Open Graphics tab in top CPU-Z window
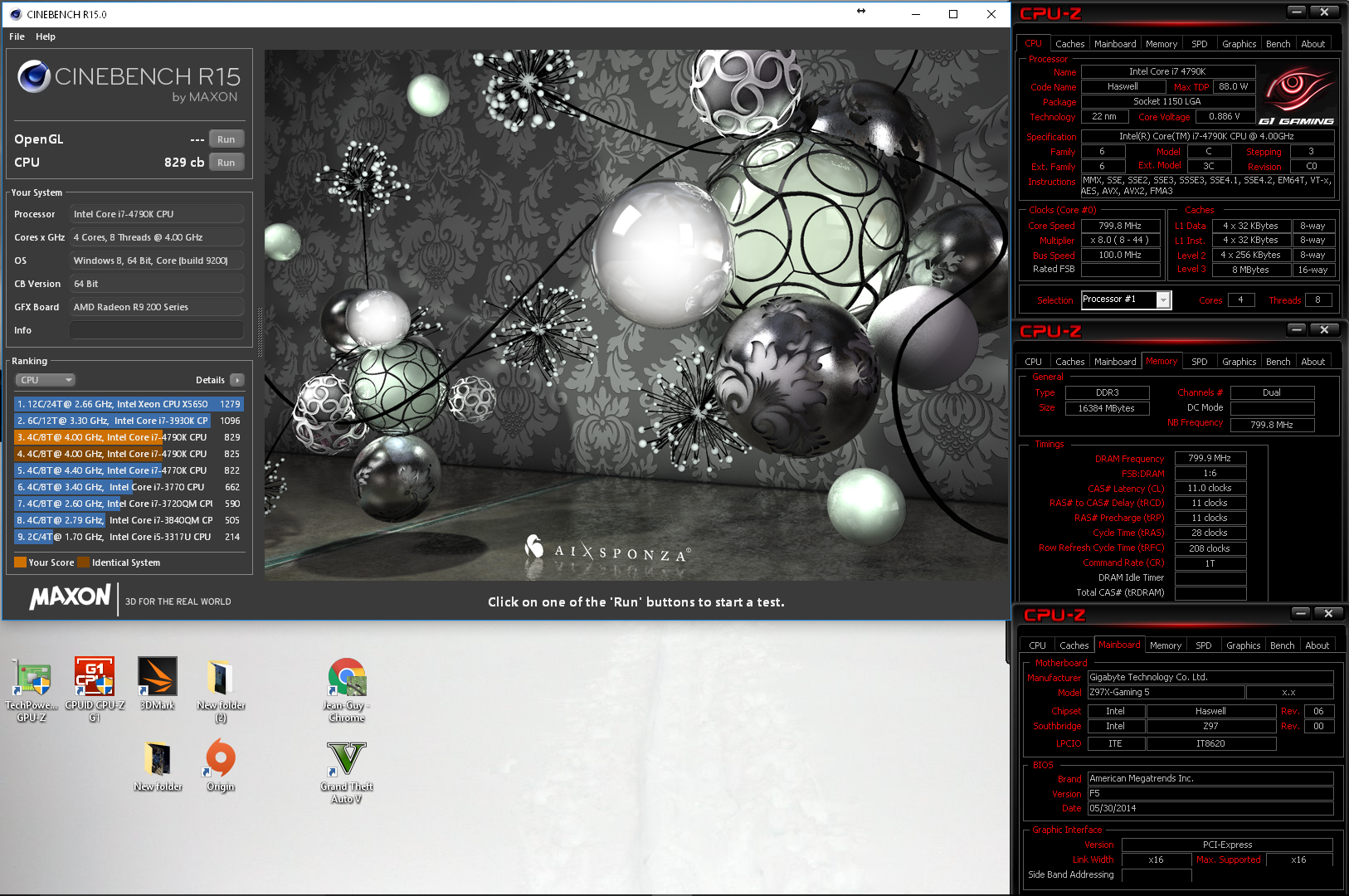Image resolution: width=1349 pixels, height=896 pixels. click(1239, 44)
